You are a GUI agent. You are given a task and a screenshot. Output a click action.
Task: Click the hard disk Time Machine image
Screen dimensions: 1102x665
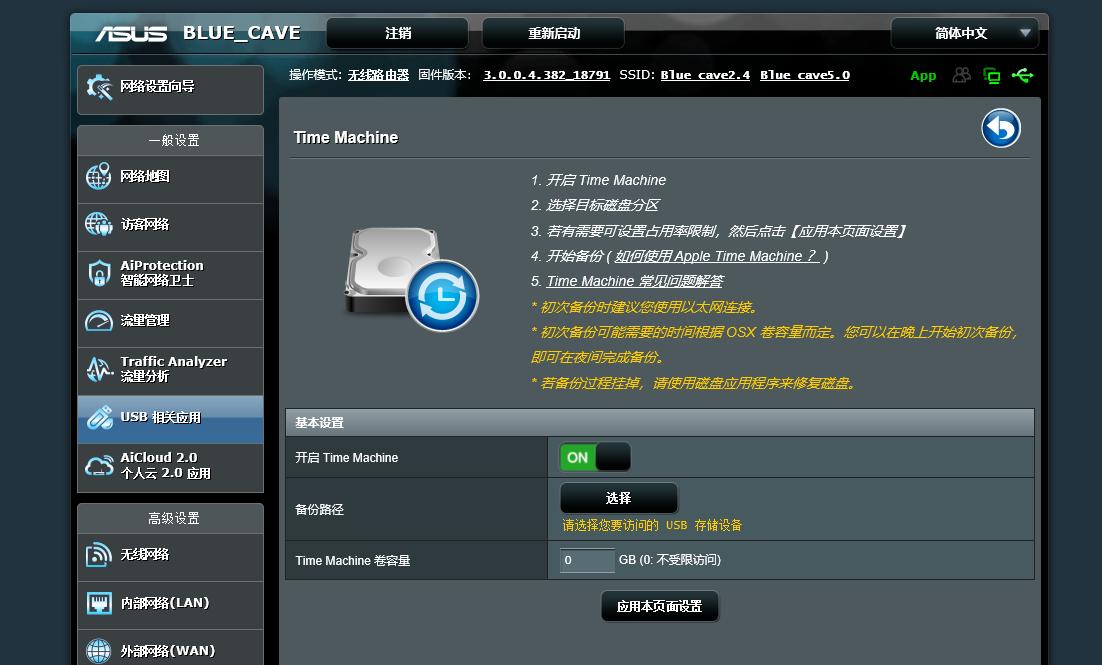pos(411,278)
